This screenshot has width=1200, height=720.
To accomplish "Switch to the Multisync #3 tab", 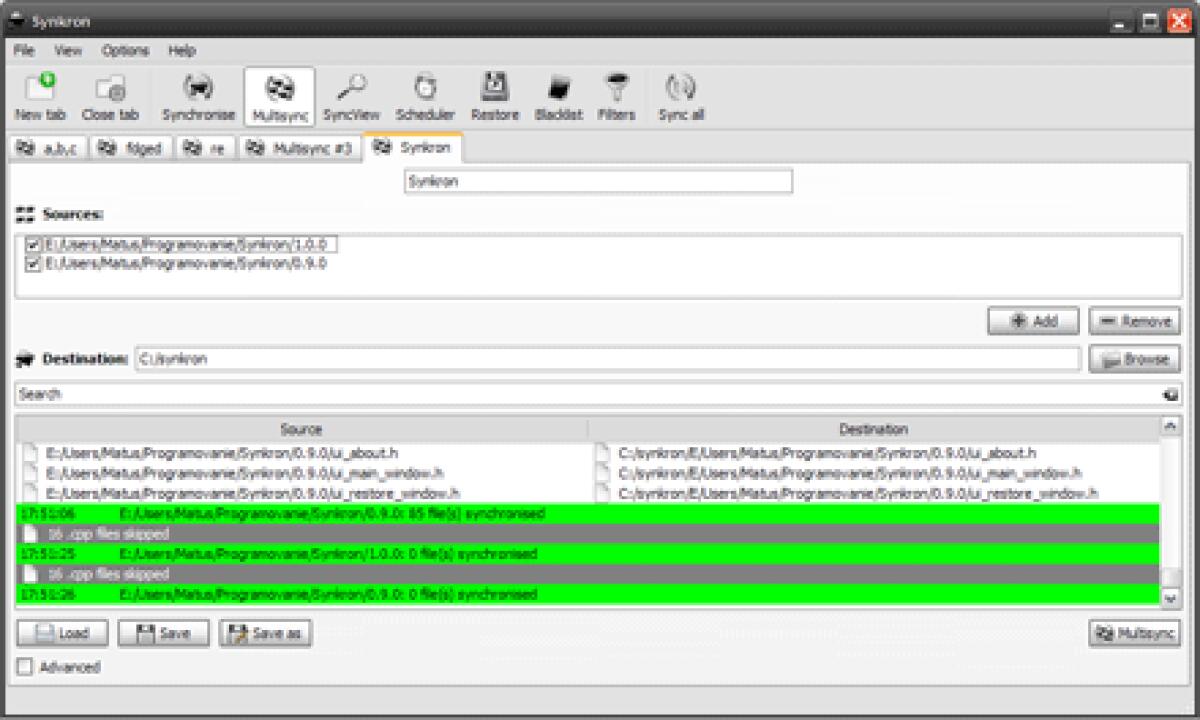I will (300, 148).
